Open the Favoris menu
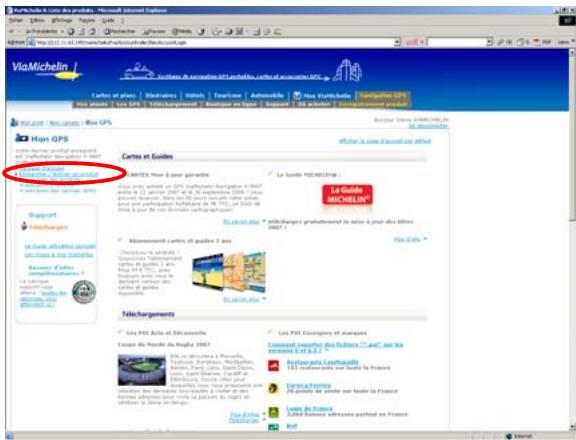The width and height of the screenshot is (576, 440). tap(87, 20)
